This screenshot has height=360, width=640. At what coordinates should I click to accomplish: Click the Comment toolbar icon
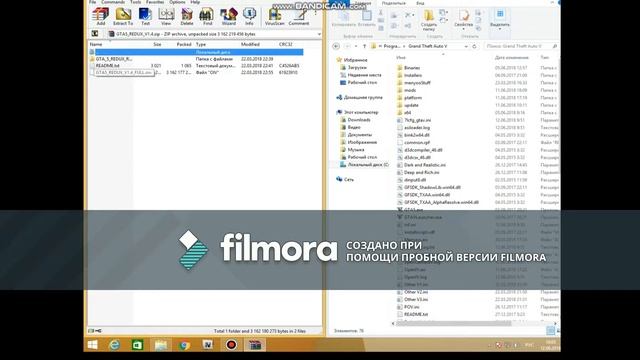pos(299,17)
